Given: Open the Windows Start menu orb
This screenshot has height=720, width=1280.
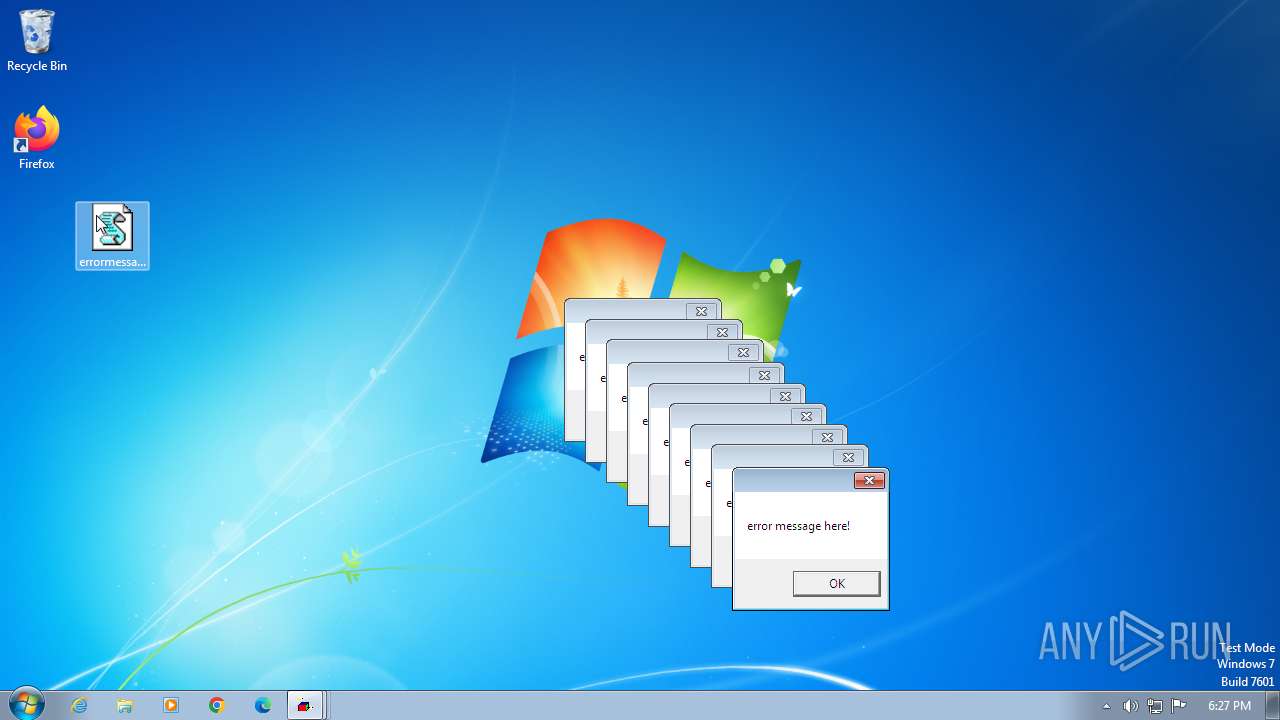Looking at the screenshot, I should [x=25, y=705].
